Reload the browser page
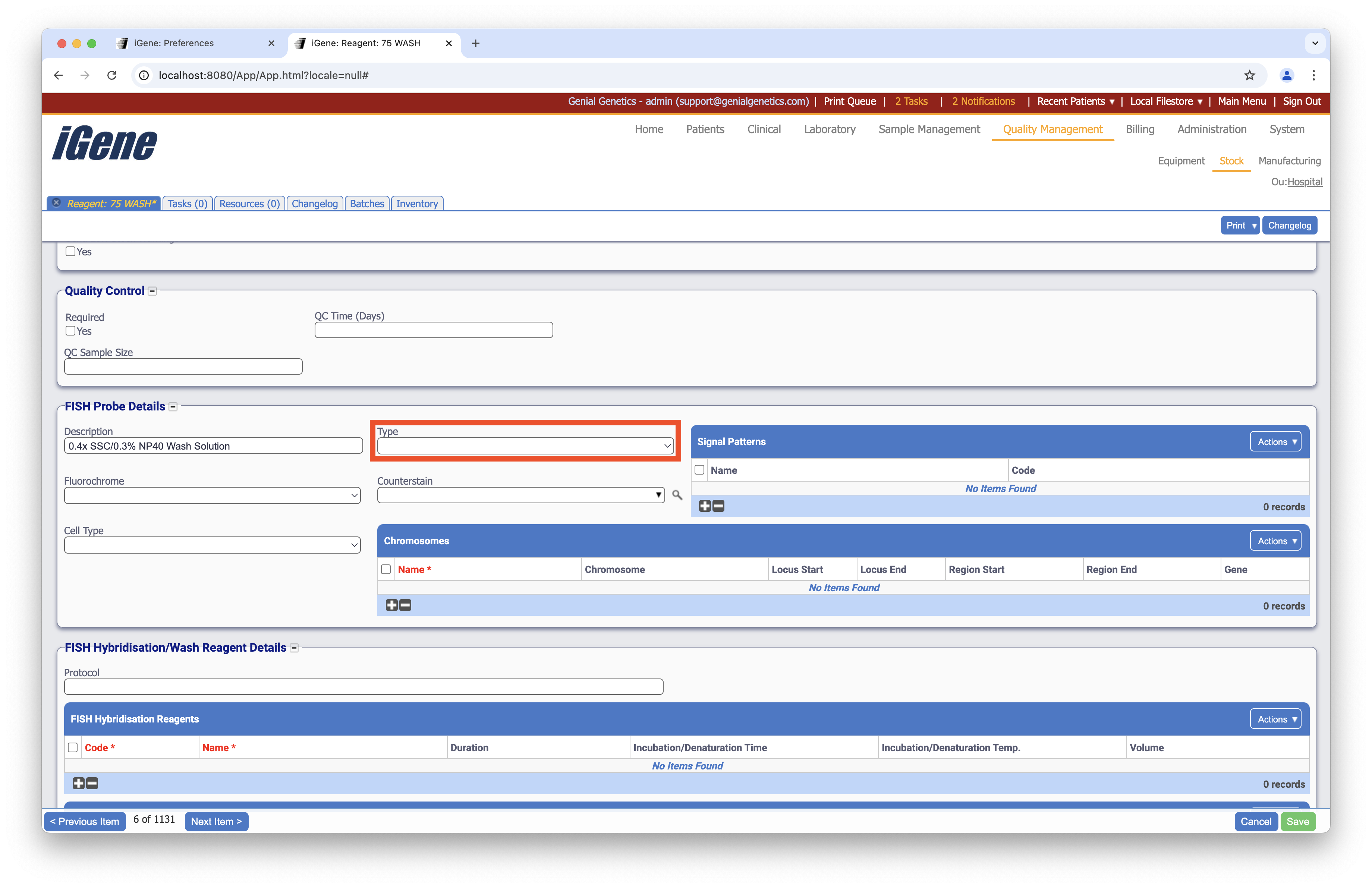1372x888 pixels. coord(112,75)
